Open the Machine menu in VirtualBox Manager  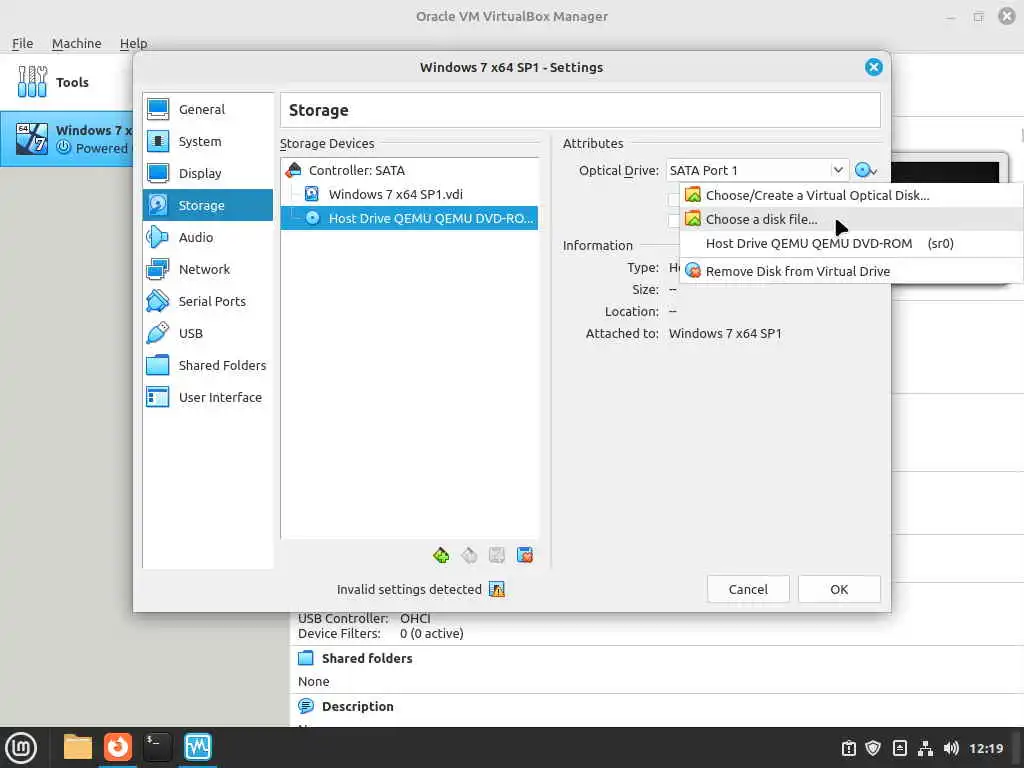[x=76, y=43]
